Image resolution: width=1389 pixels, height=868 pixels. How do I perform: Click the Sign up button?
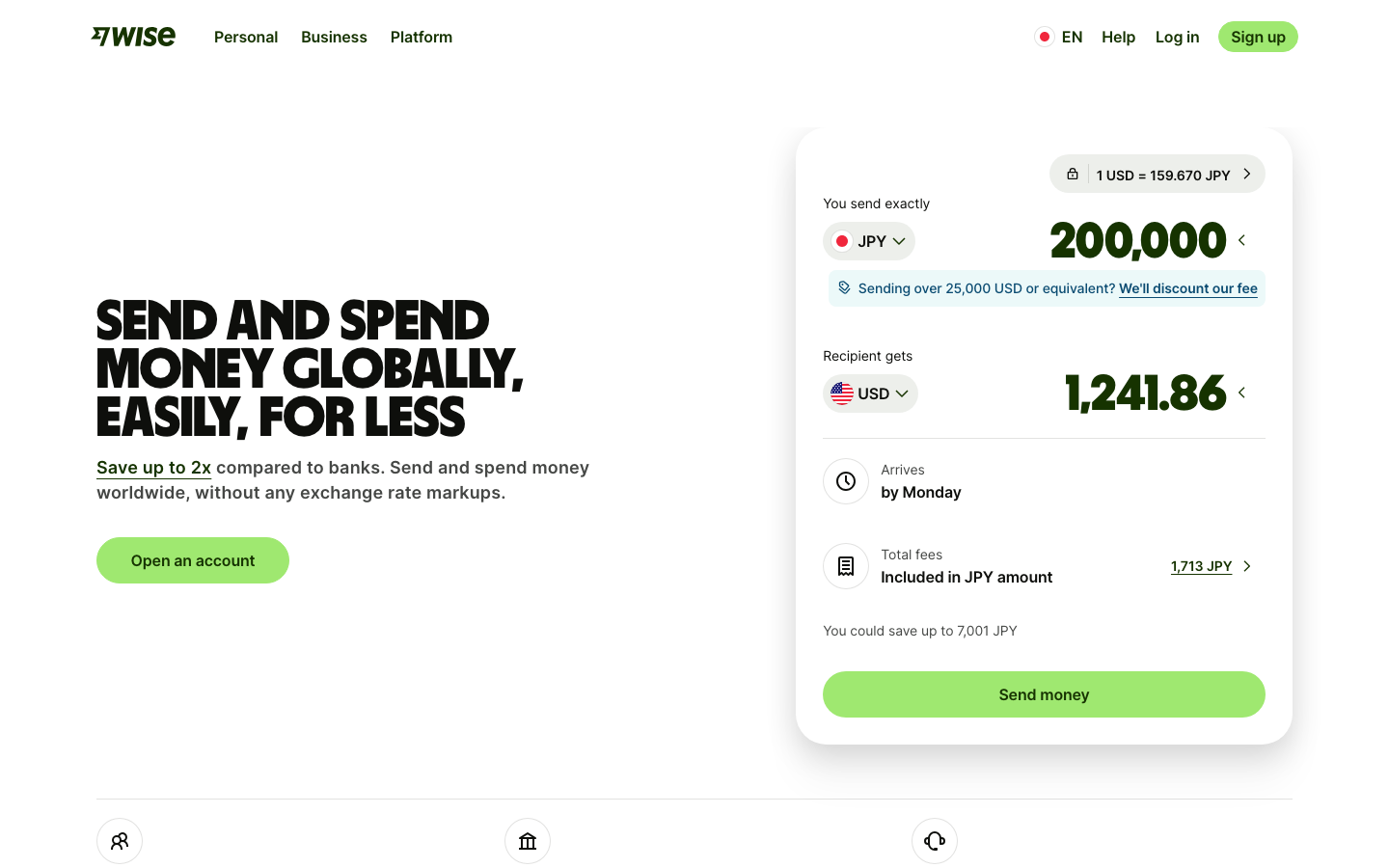click(1258, 37)
